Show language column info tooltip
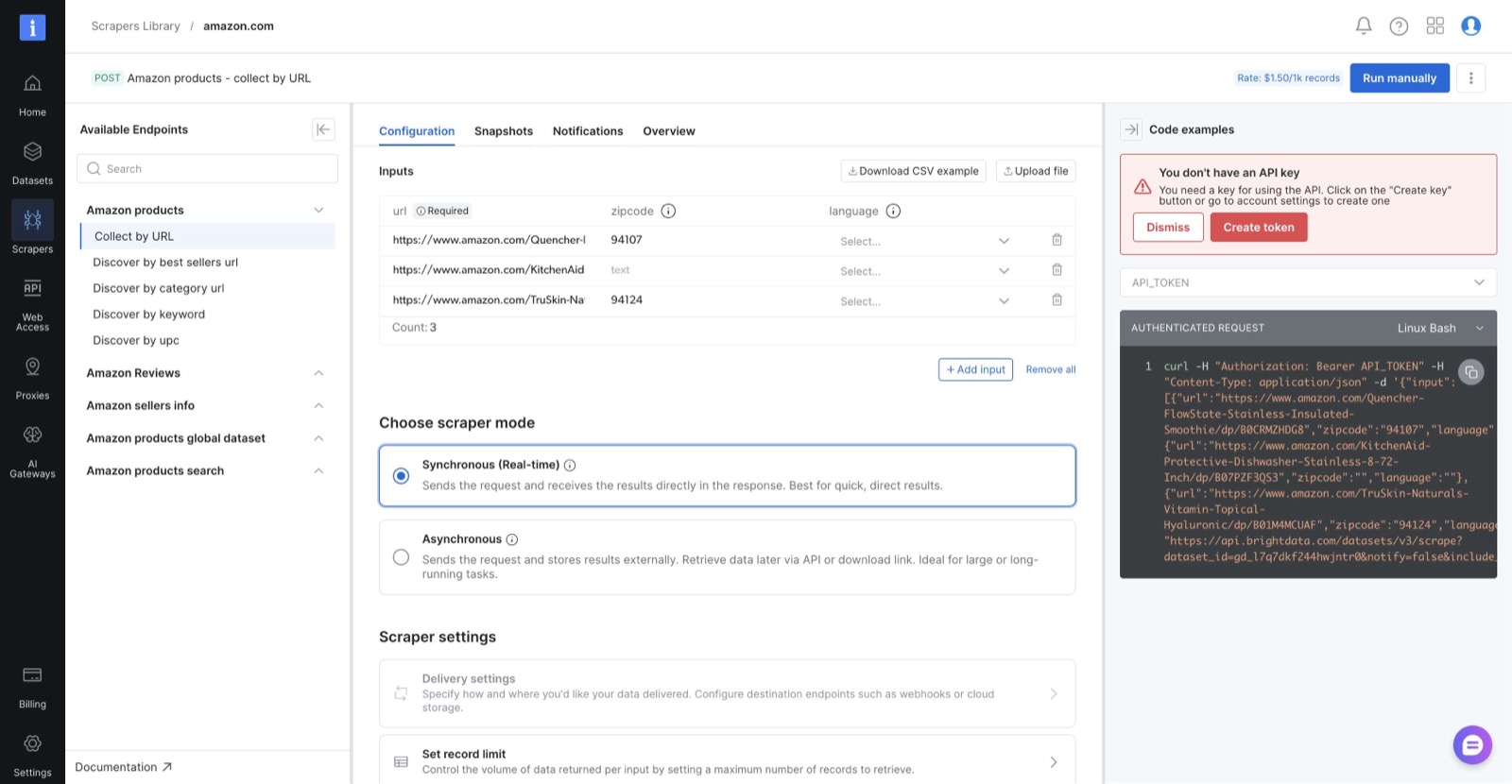This screenshot has width=1512, height=784. [893, 211]
